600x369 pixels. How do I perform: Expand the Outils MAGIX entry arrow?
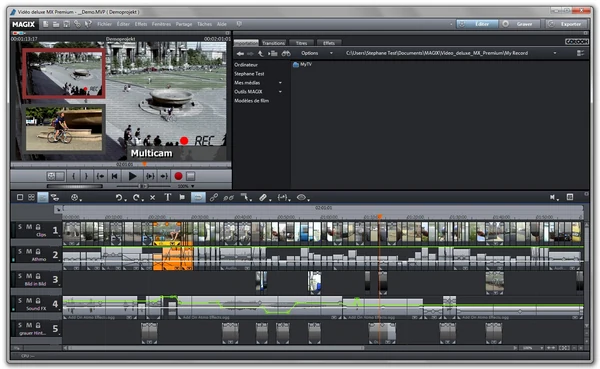coord(280,92)
